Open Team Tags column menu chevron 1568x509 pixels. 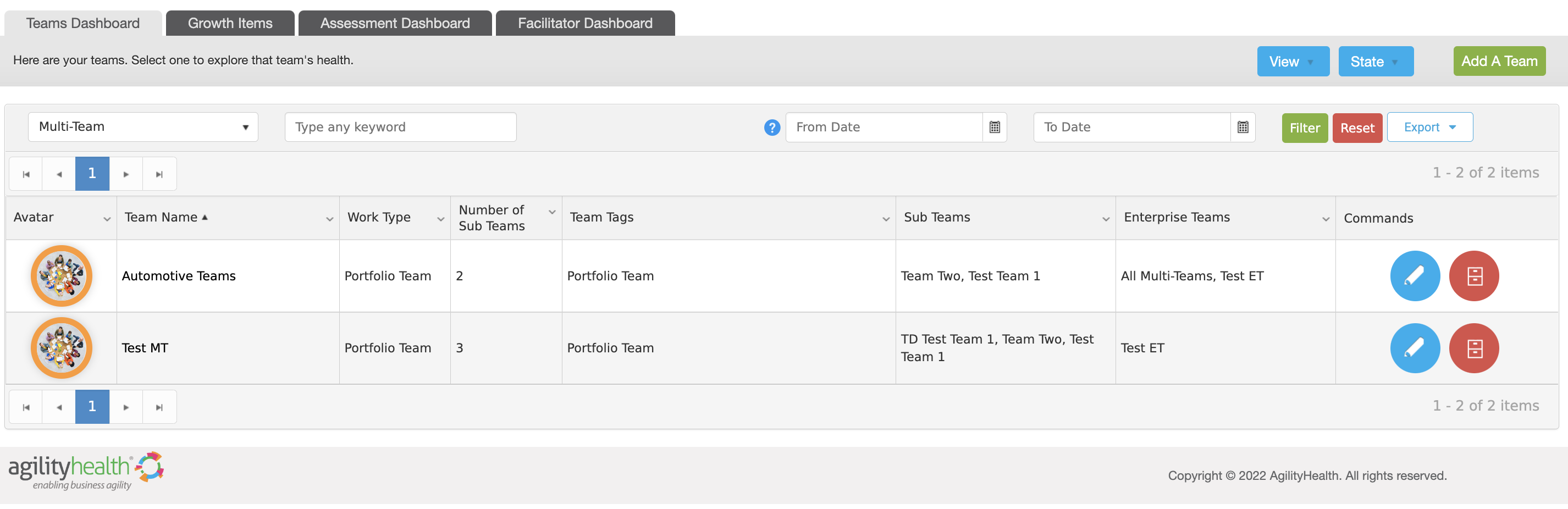(886, 219)
